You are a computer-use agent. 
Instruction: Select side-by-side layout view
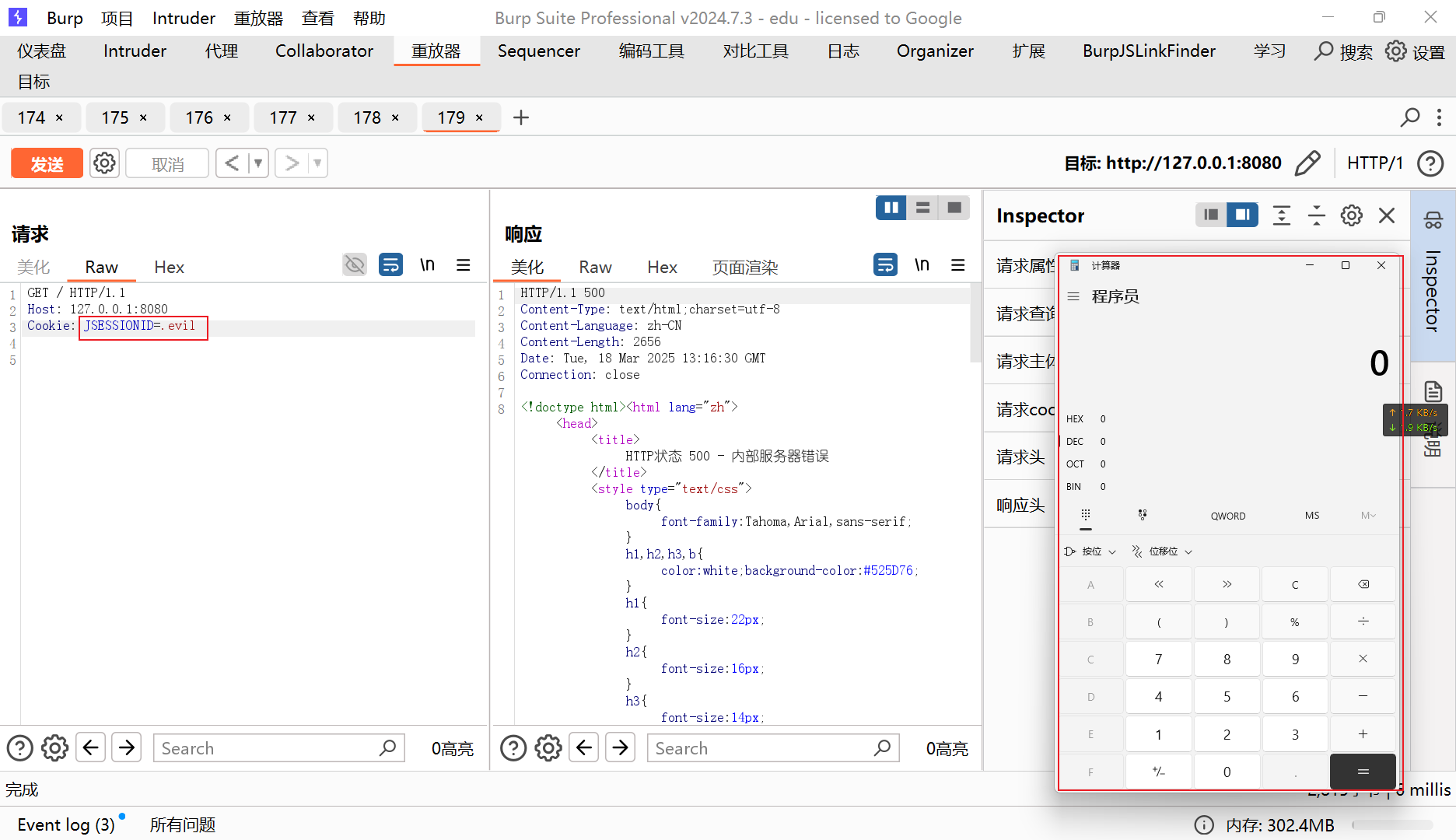point(891,208)
